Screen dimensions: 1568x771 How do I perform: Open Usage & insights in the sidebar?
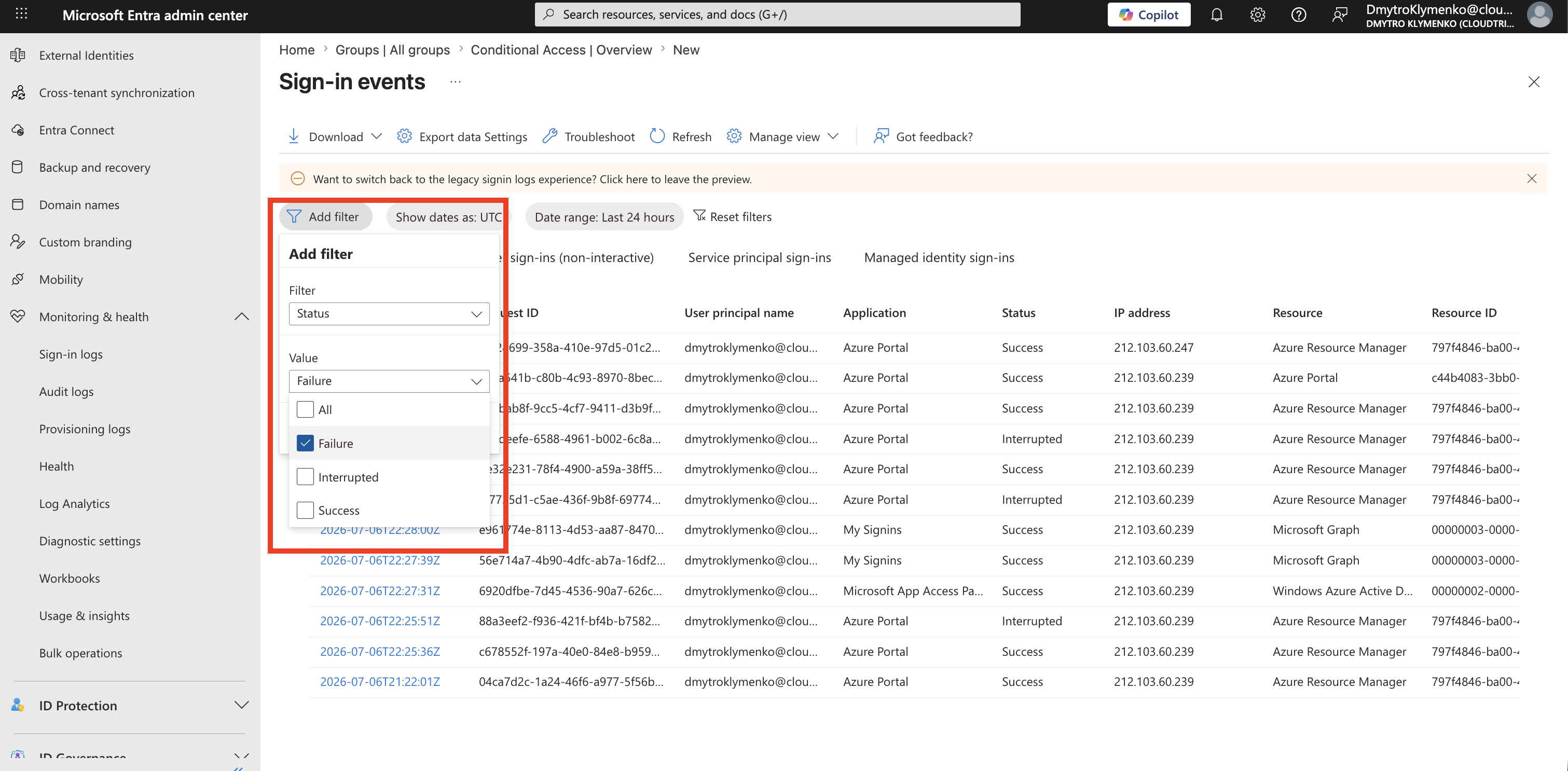[84, 616]
